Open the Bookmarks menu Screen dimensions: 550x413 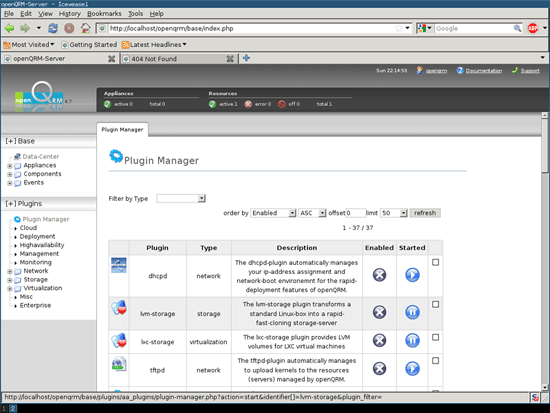[x=104, y=14]
